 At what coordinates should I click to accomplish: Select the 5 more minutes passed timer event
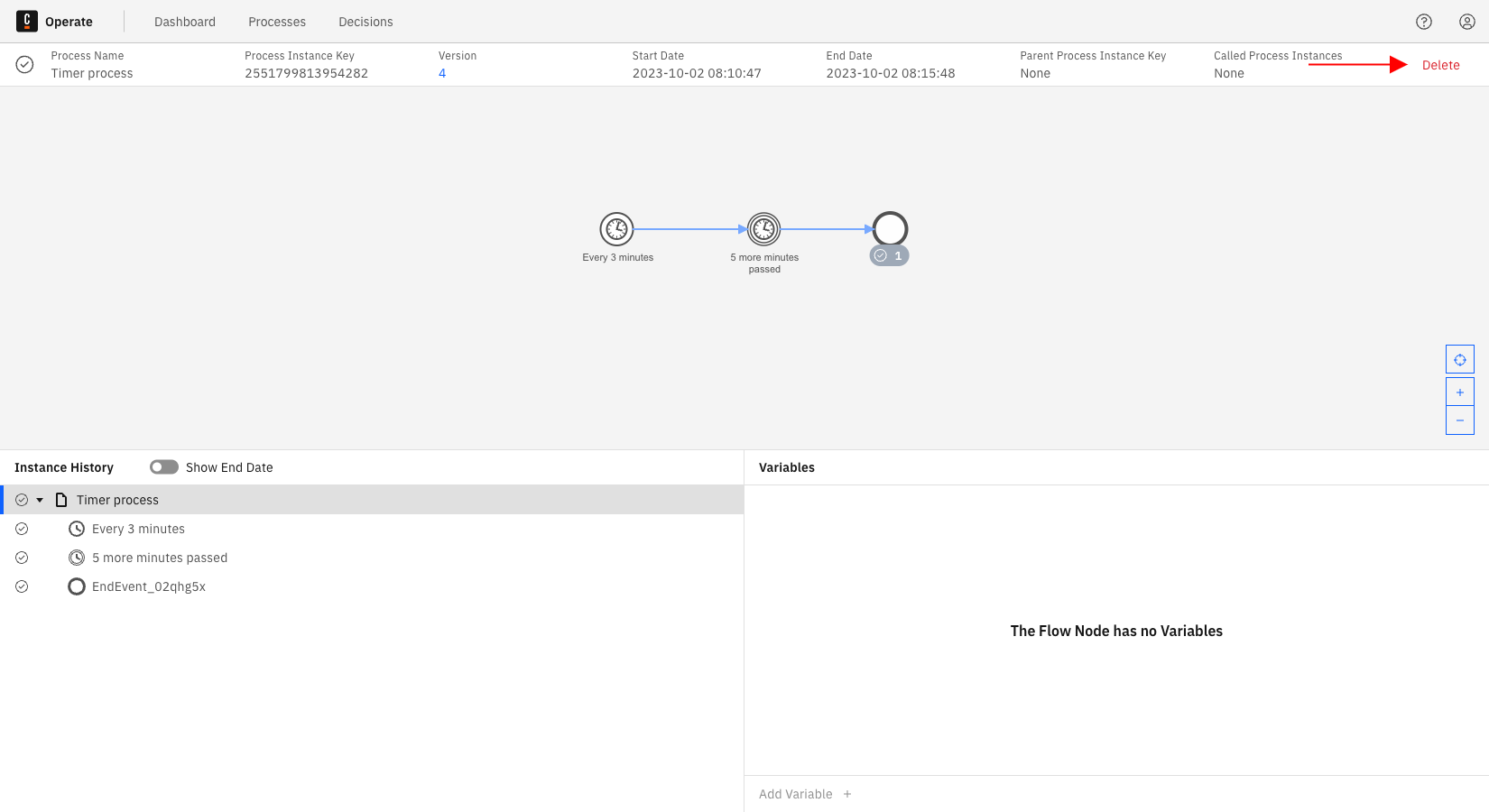764,229
